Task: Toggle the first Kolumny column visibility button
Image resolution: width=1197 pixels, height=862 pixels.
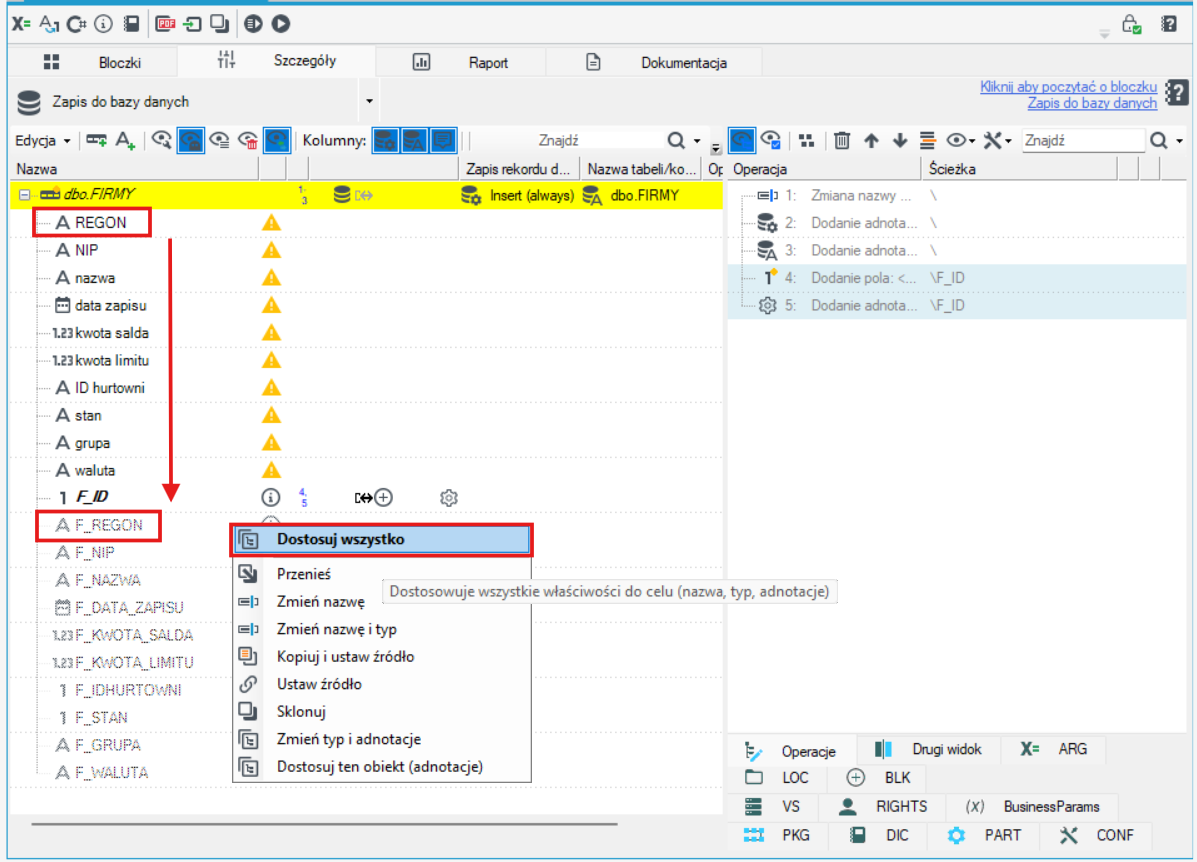Action: click(x=385, y=140)
